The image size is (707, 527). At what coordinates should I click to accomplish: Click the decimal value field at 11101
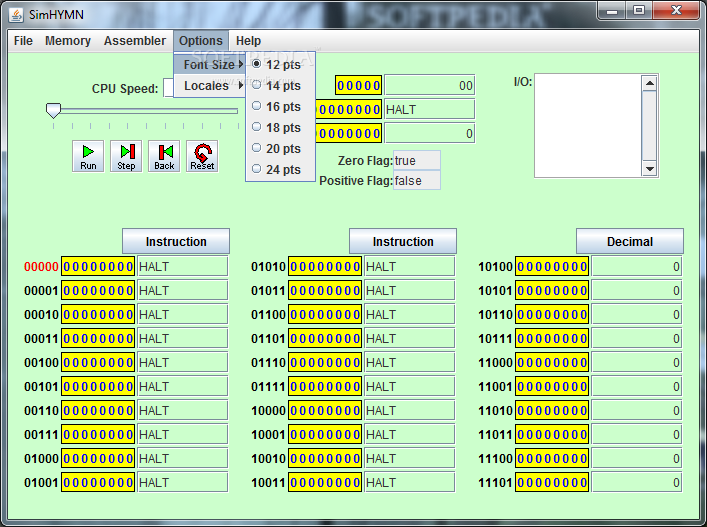pos(636,482)
